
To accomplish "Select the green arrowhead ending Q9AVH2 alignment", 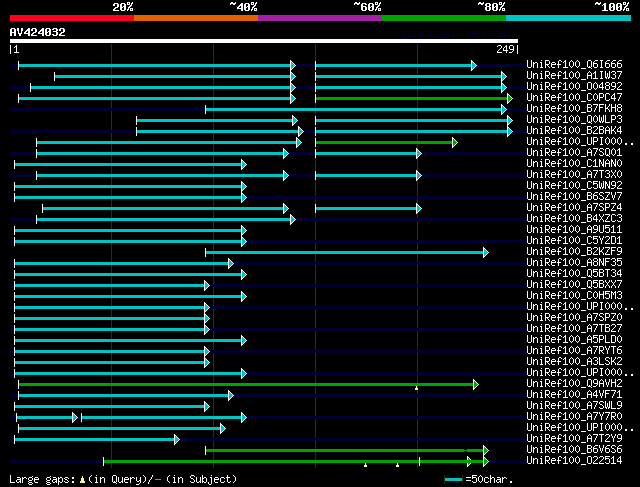I will pyautogui.click(x=476, y=385).
